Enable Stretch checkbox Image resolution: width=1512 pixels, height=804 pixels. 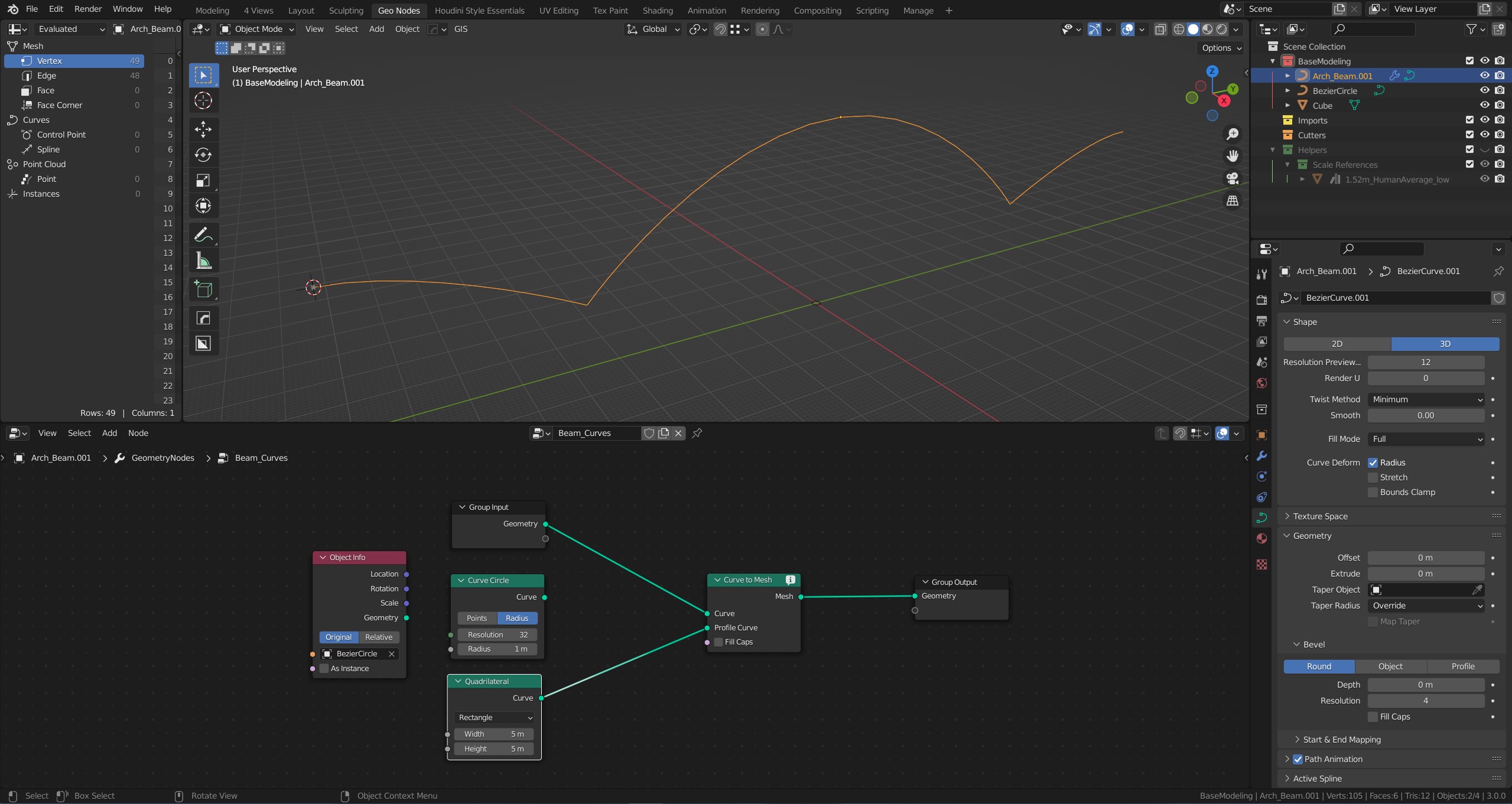(x=1373, y=477)
